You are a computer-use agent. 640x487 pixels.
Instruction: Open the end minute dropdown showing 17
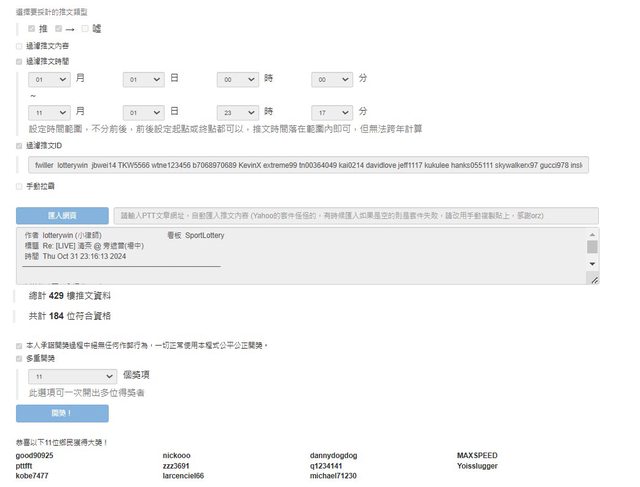pyautogui.click(x=332, y=112)
